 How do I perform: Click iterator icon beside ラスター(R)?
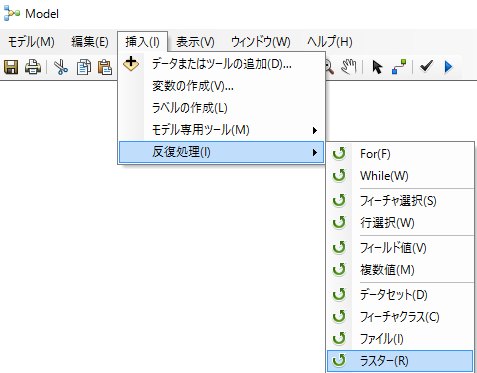(x=339, y=361)
